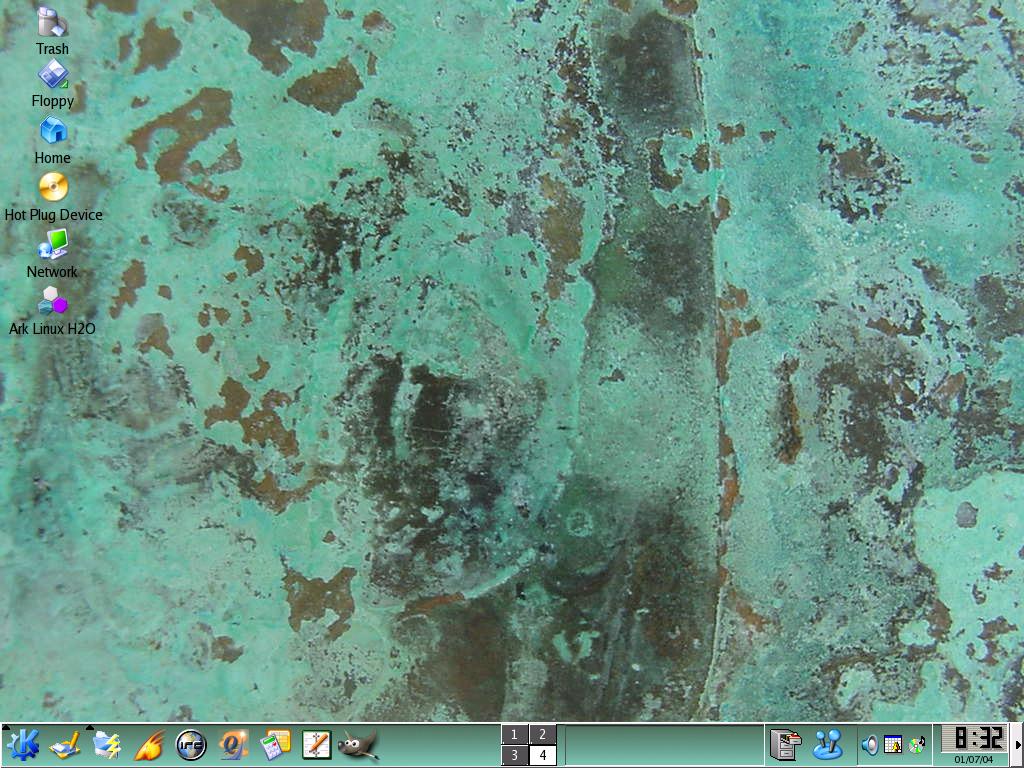Screen dimensions: 1024x768
Task: Launch GIMP from the panel
Action: coord(359,745)
